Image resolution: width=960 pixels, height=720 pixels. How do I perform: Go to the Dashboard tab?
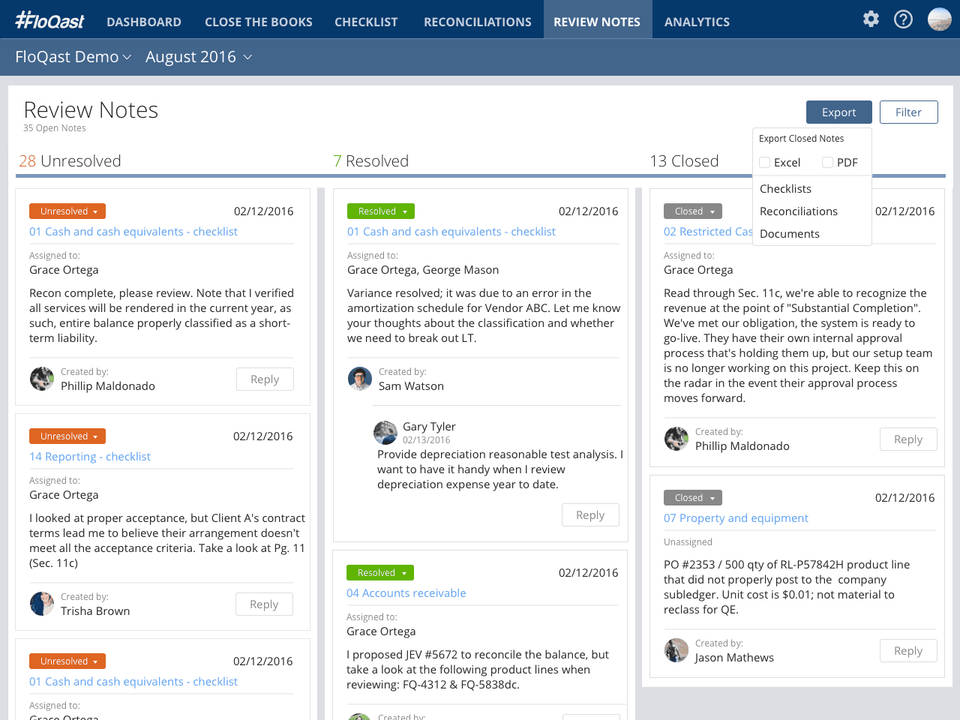point(144,22)
